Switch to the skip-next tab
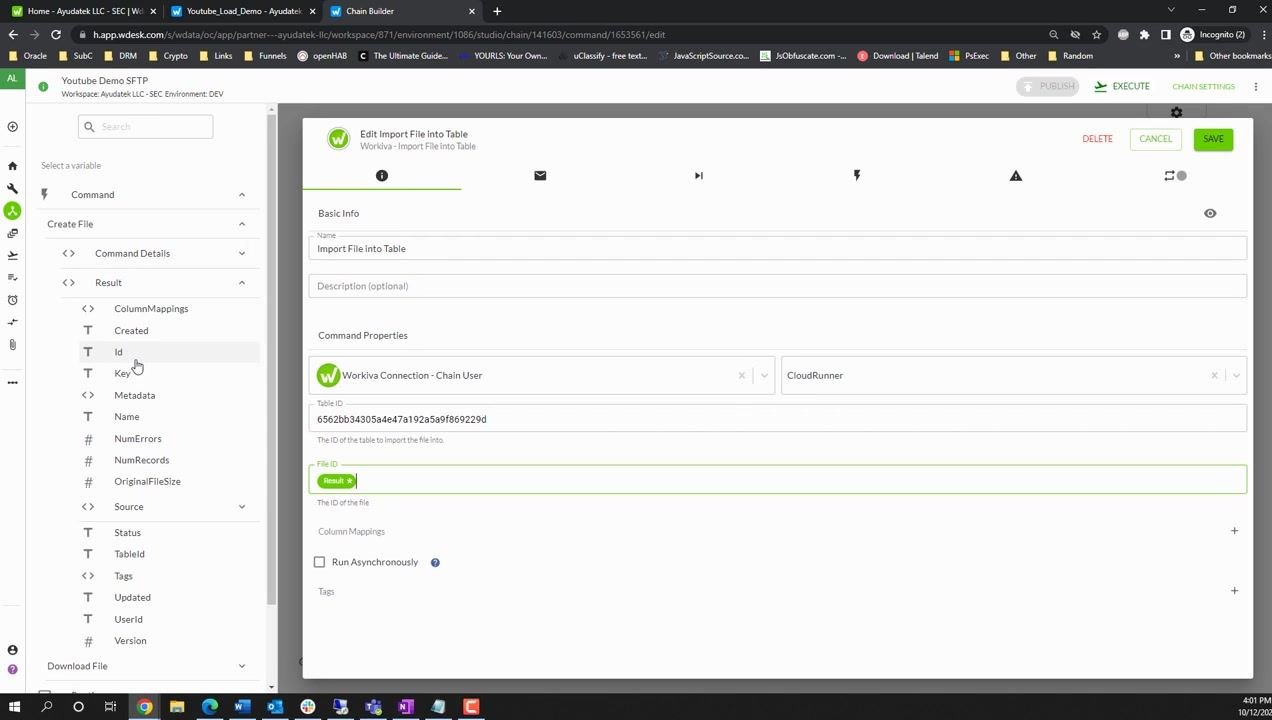The width and height of the screenshot is (1272, 720). pos(699,176)
